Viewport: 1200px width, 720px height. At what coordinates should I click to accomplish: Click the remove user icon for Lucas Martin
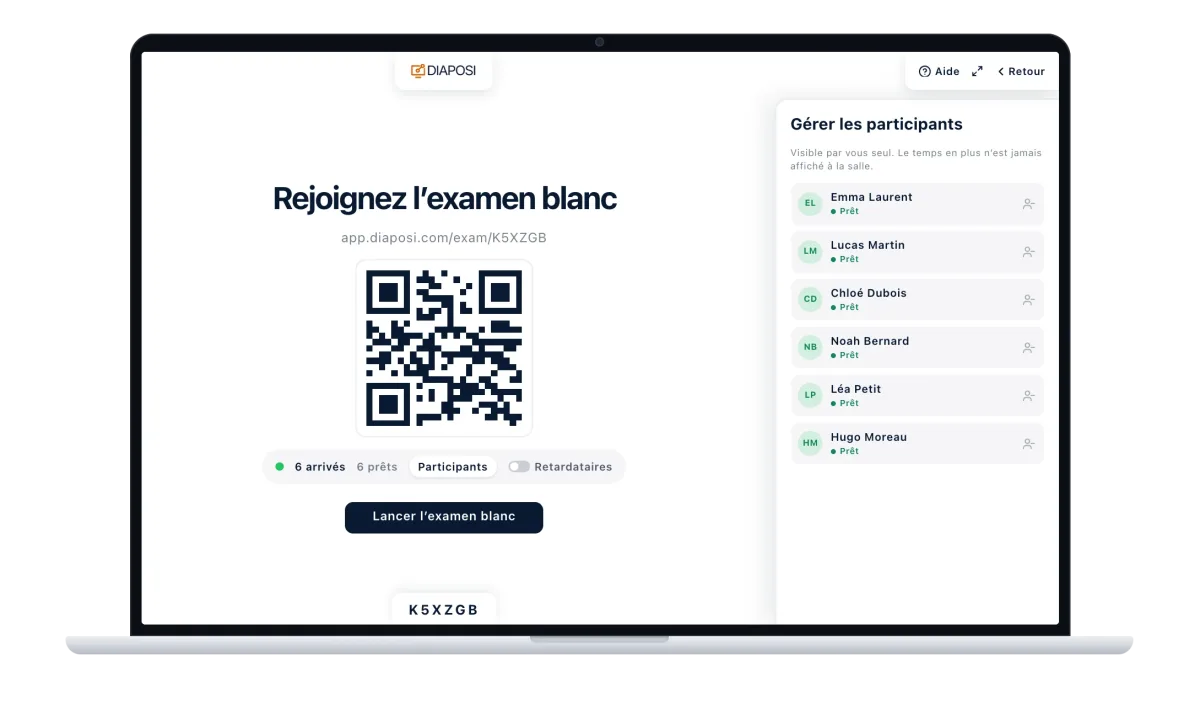coord(1028,252)
